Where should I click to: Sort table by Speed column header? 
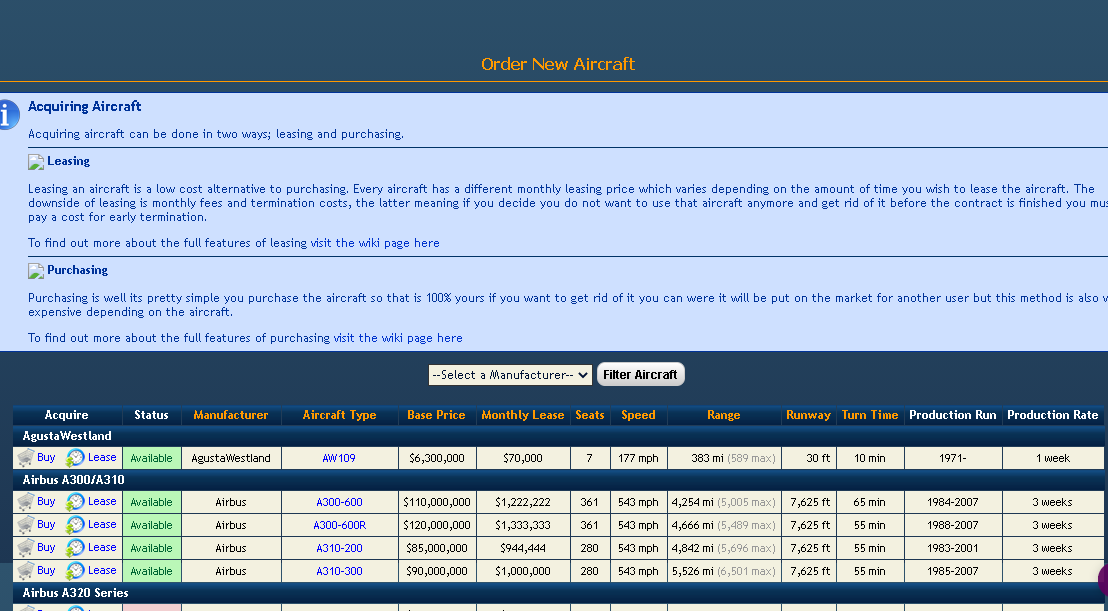(x=638, y=415)
